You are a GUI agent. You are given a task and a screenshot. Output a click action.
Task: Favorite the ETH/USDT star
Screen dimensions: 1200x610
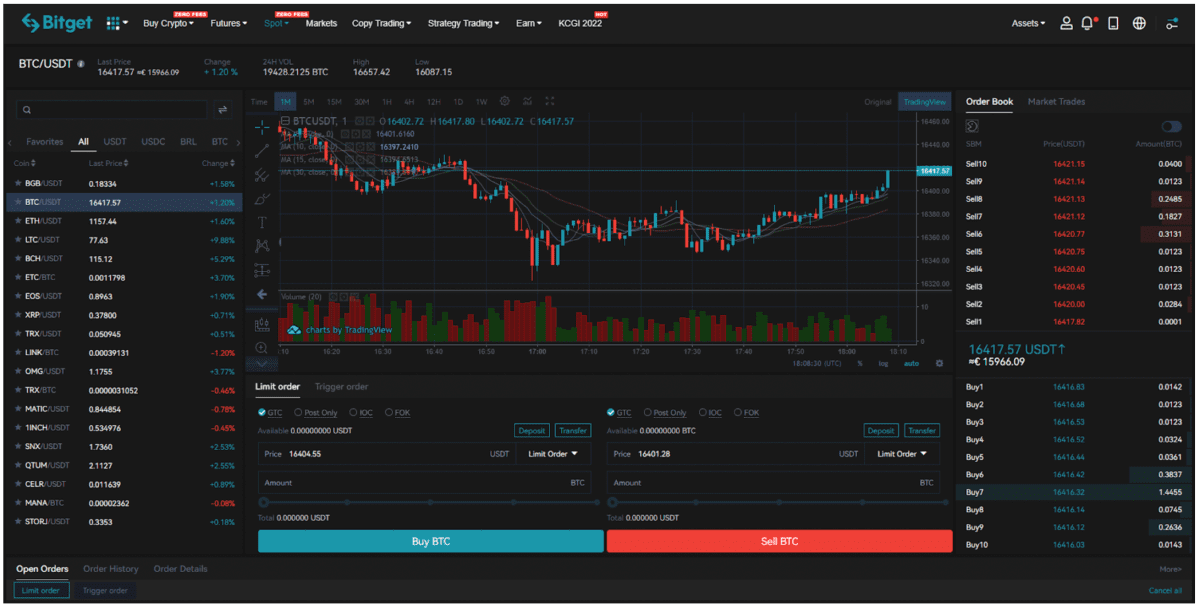(x=18, y=221)
